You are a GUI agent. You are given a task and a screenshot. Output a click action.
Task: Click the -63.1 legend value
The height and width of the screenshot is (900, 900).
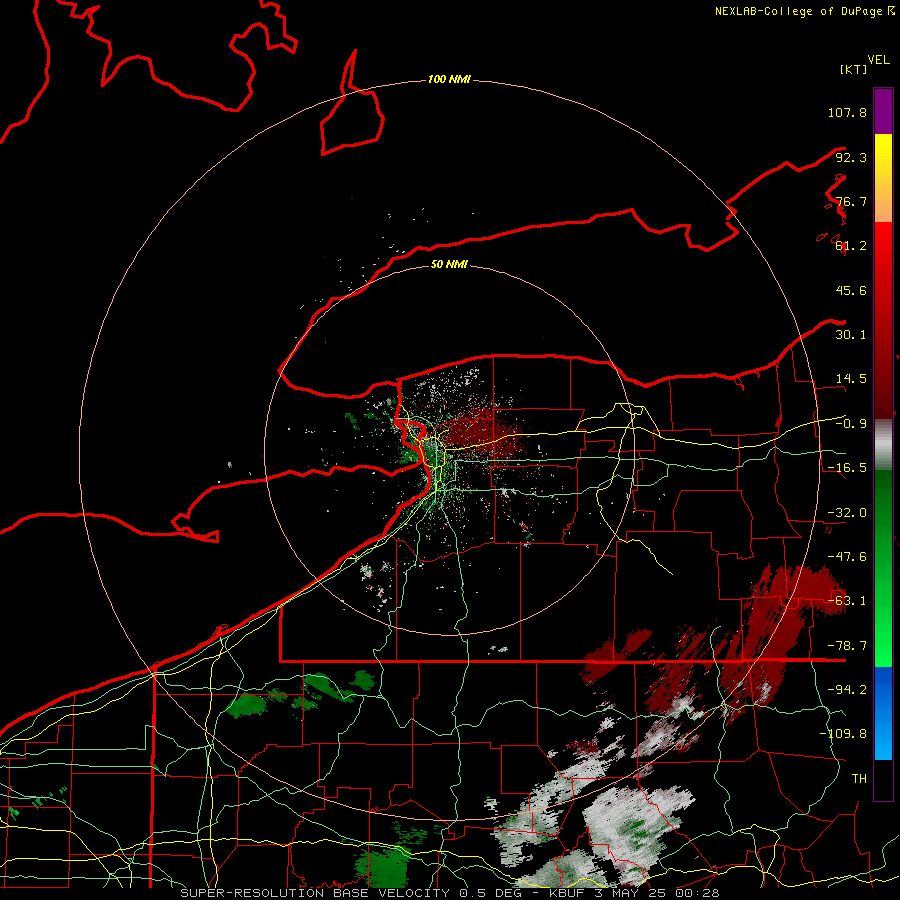click(x=847, y=601)
